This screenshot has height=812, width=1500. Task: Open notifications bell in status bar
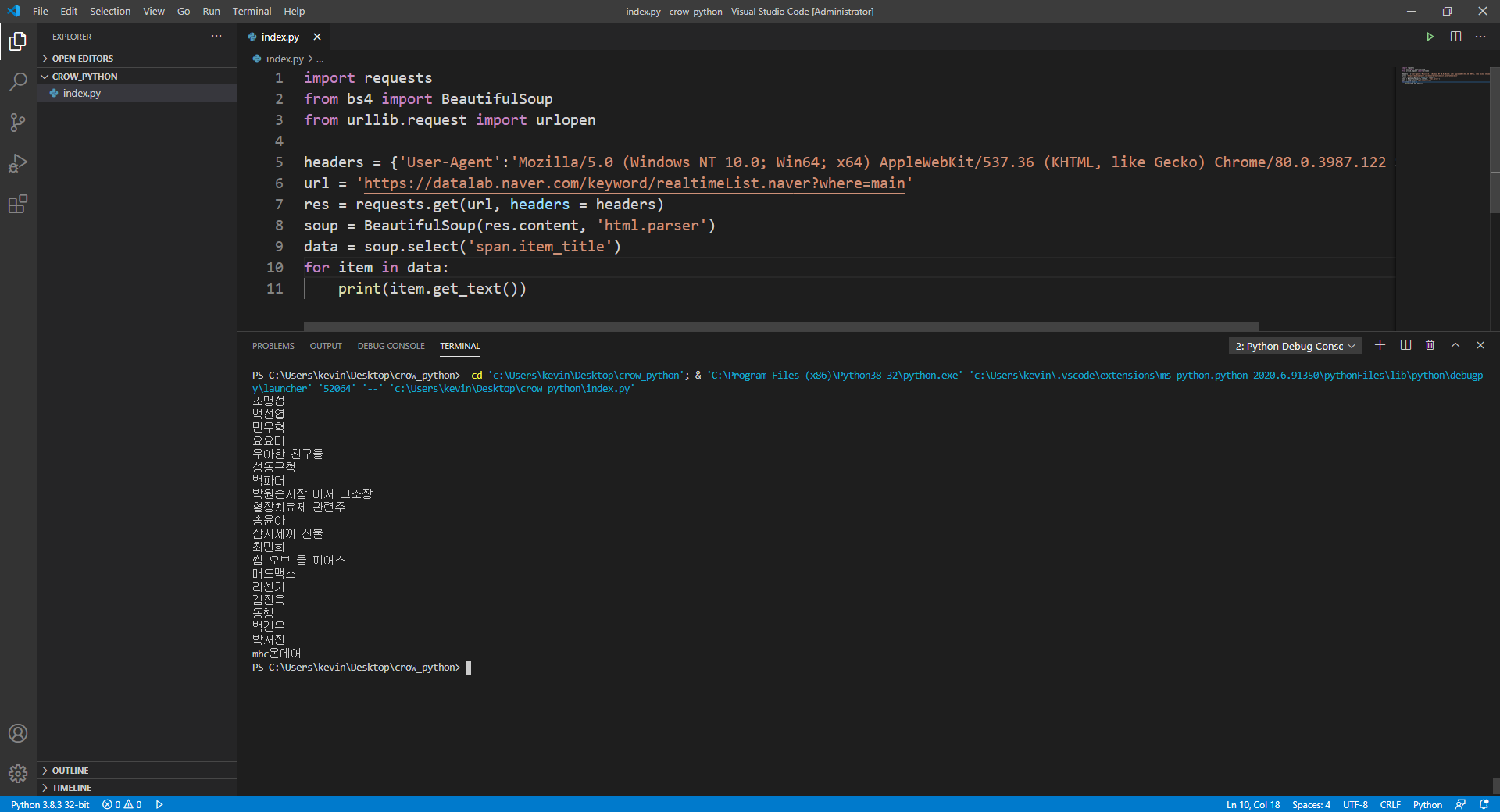pyautogui.click(x=1484, y=804)
